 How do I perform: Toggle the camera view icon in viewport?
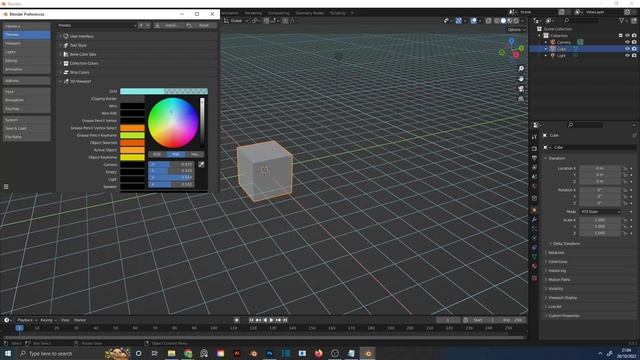click(521, 89)
